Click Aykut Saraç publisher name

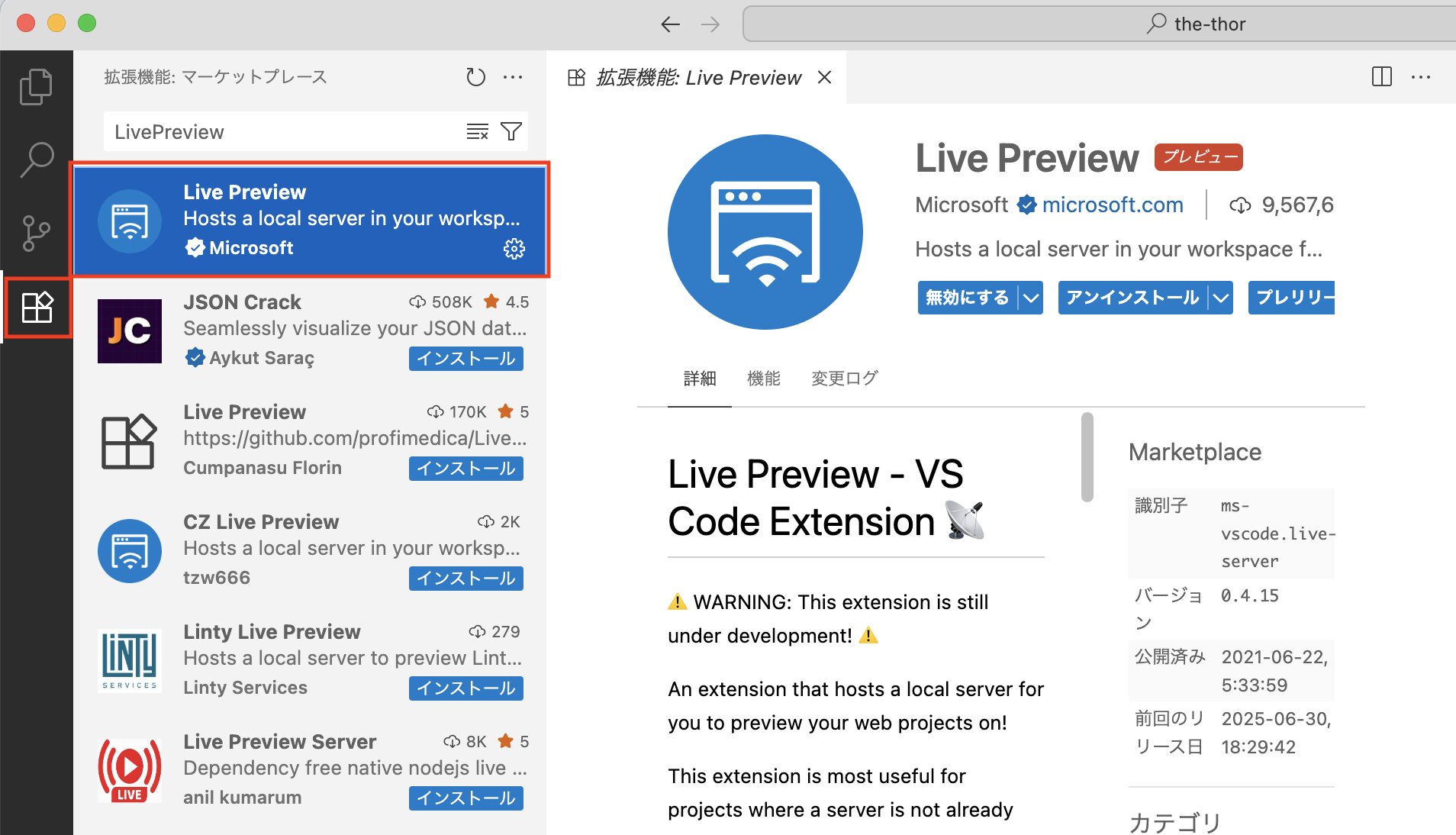pos(262,358)
